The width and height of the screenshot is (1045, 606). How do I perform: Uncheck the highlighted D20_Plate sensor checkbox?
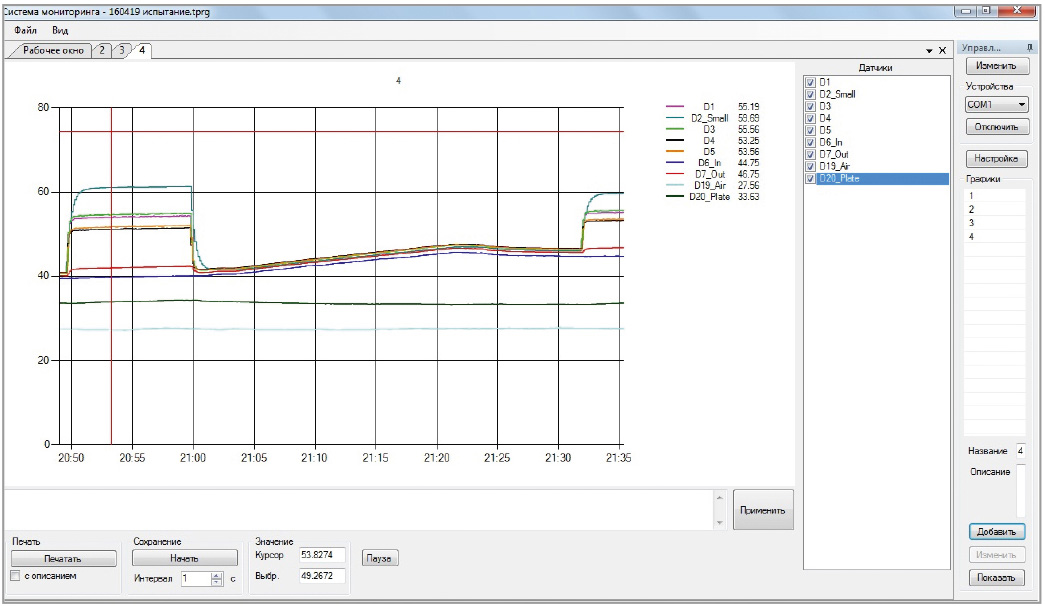[x=810, y=179]
